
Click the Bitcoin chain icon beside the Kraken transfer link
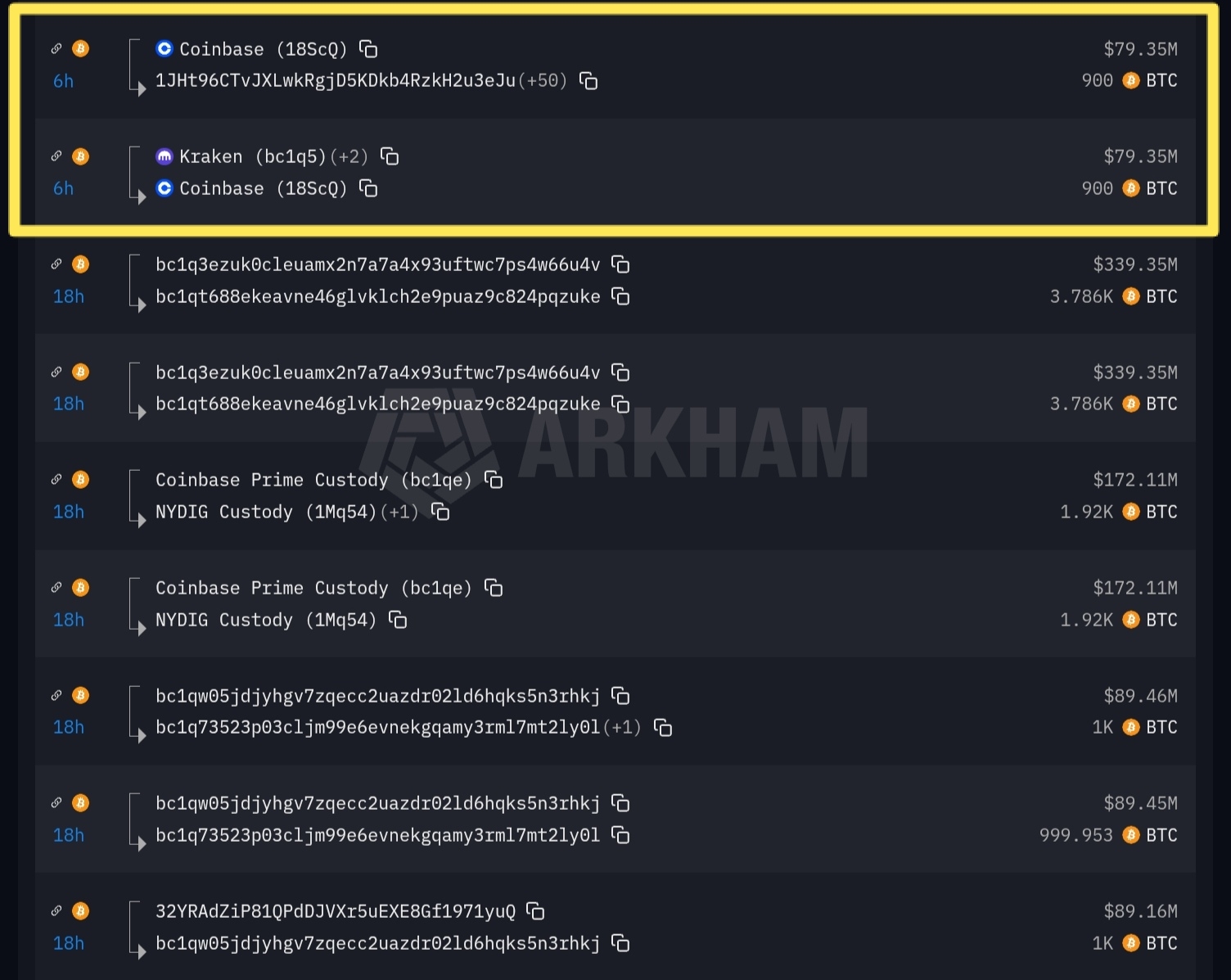click(80, 156)
